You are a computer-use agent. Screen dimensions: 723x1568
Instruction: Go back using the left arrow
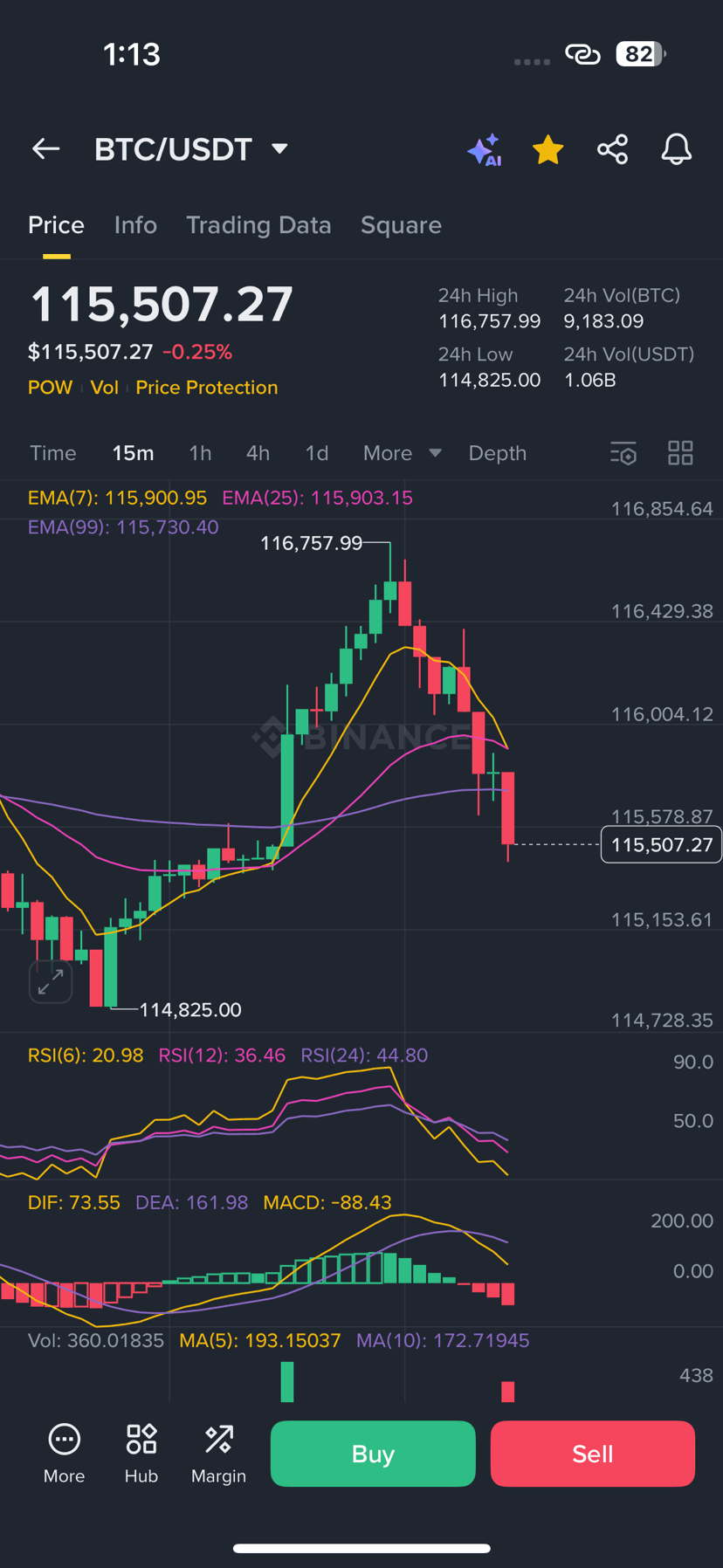click(x=46, y=149)
